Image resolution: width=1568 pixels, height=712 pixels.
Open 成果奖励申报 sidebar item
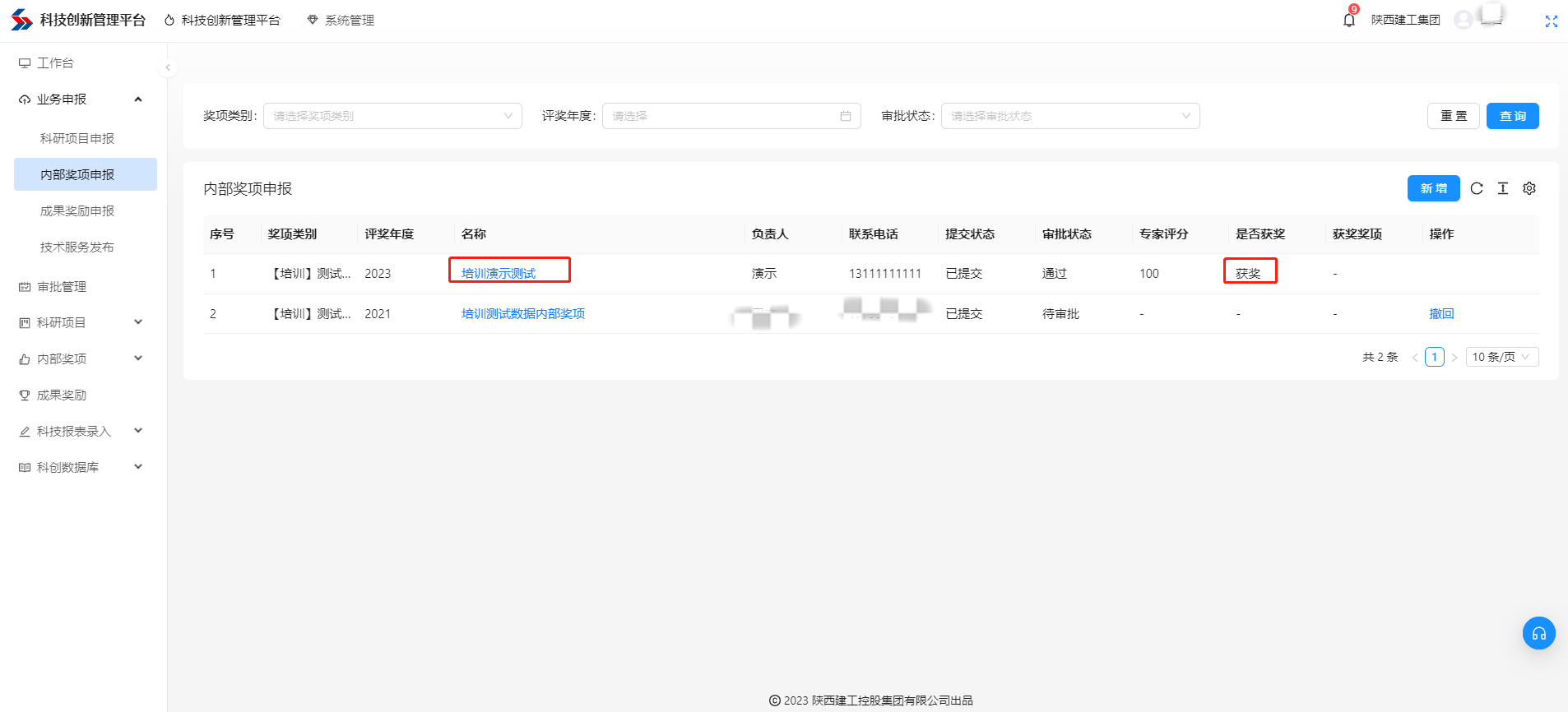pyautogui.click(x=77, y=210)
